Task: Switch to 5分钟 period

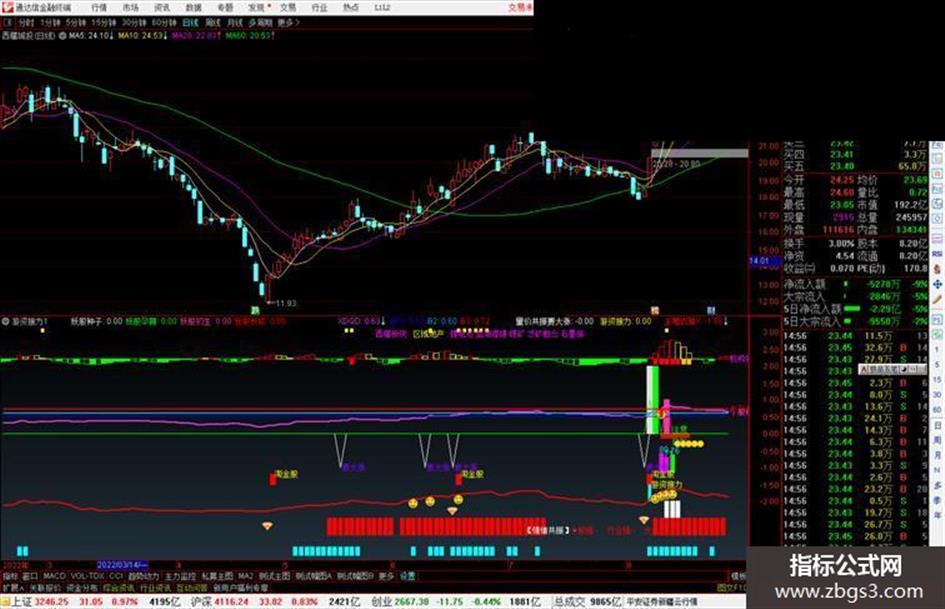Action: coord(76,23)
